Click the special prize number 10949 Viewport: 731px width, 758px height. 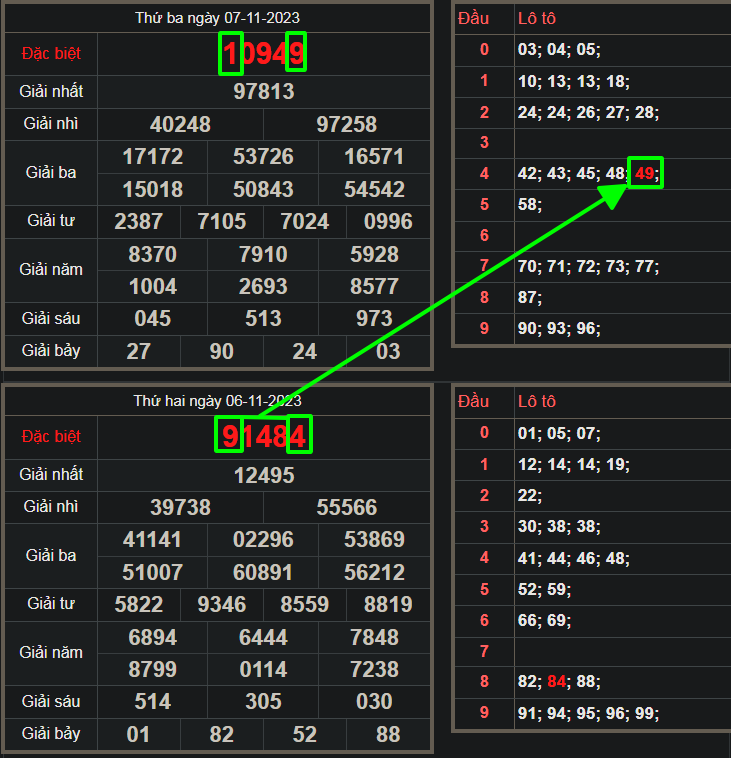tap(263, 54)
